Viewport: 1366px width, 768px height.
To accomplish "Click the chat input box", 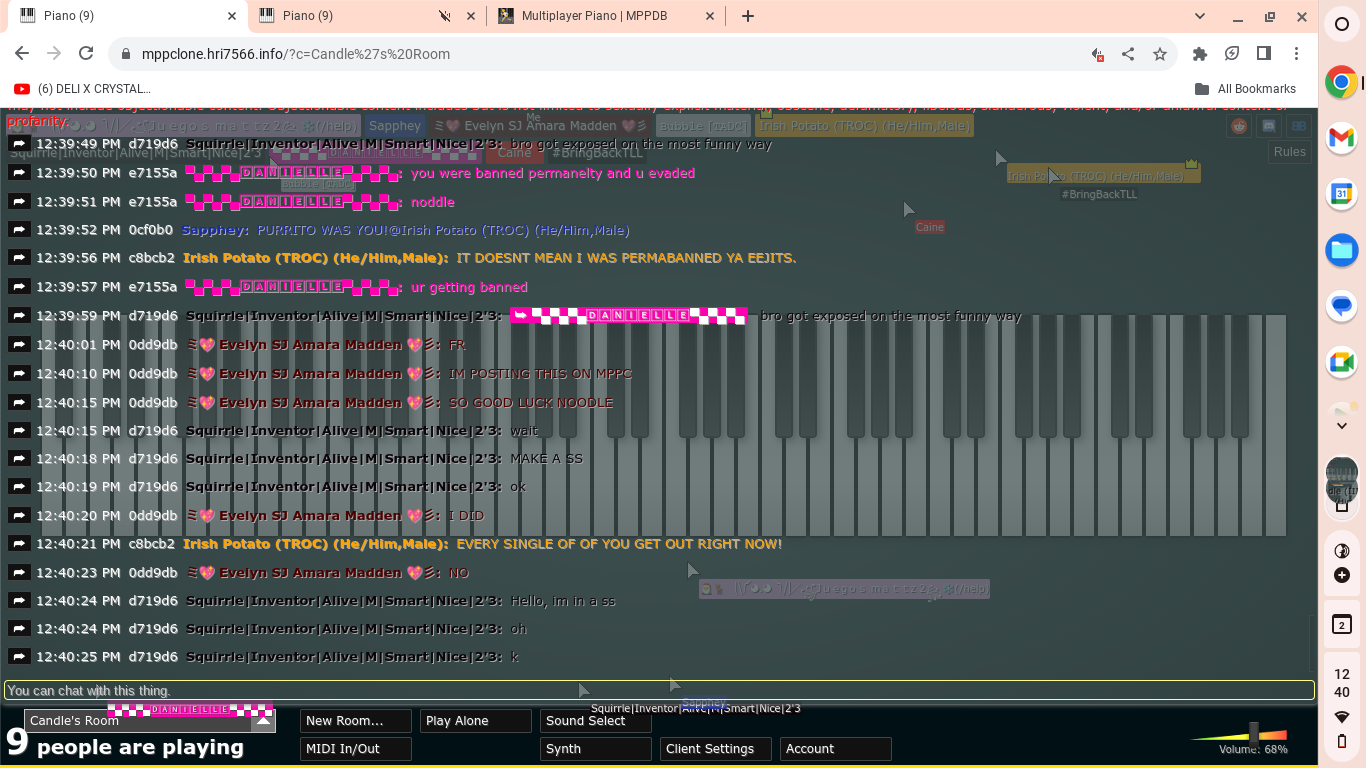I will (x=659, y=690).
